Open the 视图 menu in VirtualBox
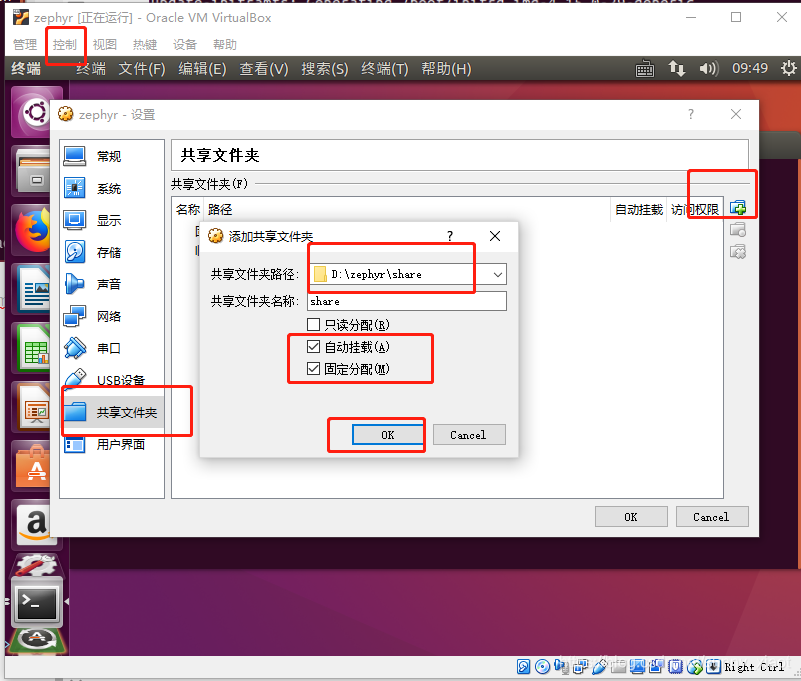This screenshot has width=801, height=681. (x=105, y=44)
